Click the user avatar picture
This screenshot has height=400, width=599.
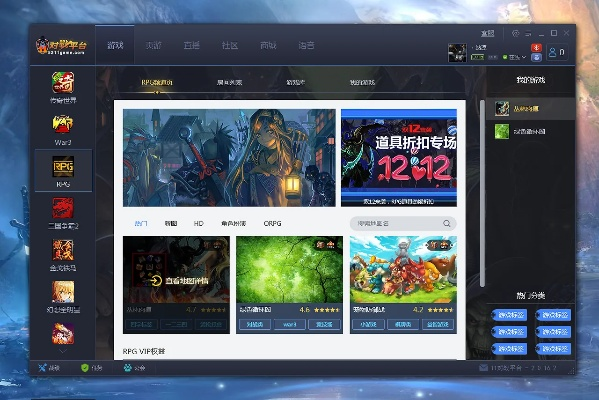[x=457, y=53]
